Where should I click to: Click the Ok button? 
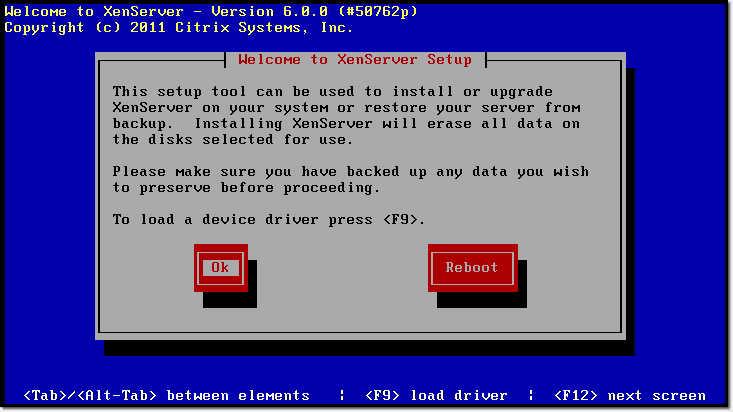click(221, 268)
